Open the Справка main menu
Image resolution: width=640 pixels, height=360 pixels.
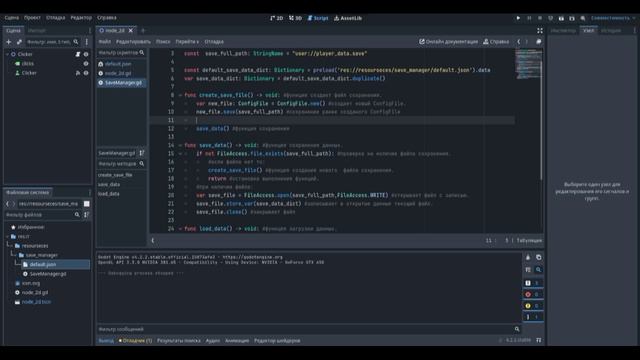[107, 18]
